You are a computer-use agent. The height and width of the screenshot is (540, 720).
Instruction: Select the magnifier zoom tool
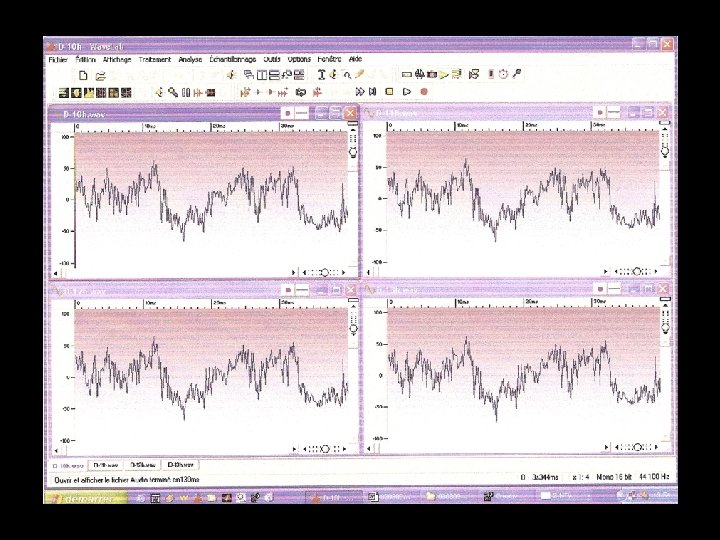pos(347,75)
